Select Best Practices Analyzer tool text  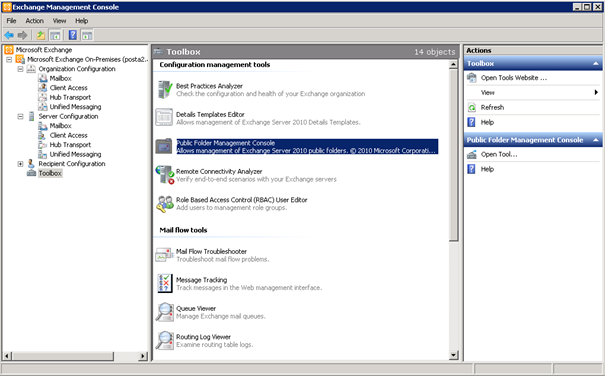tap(209, 86)
